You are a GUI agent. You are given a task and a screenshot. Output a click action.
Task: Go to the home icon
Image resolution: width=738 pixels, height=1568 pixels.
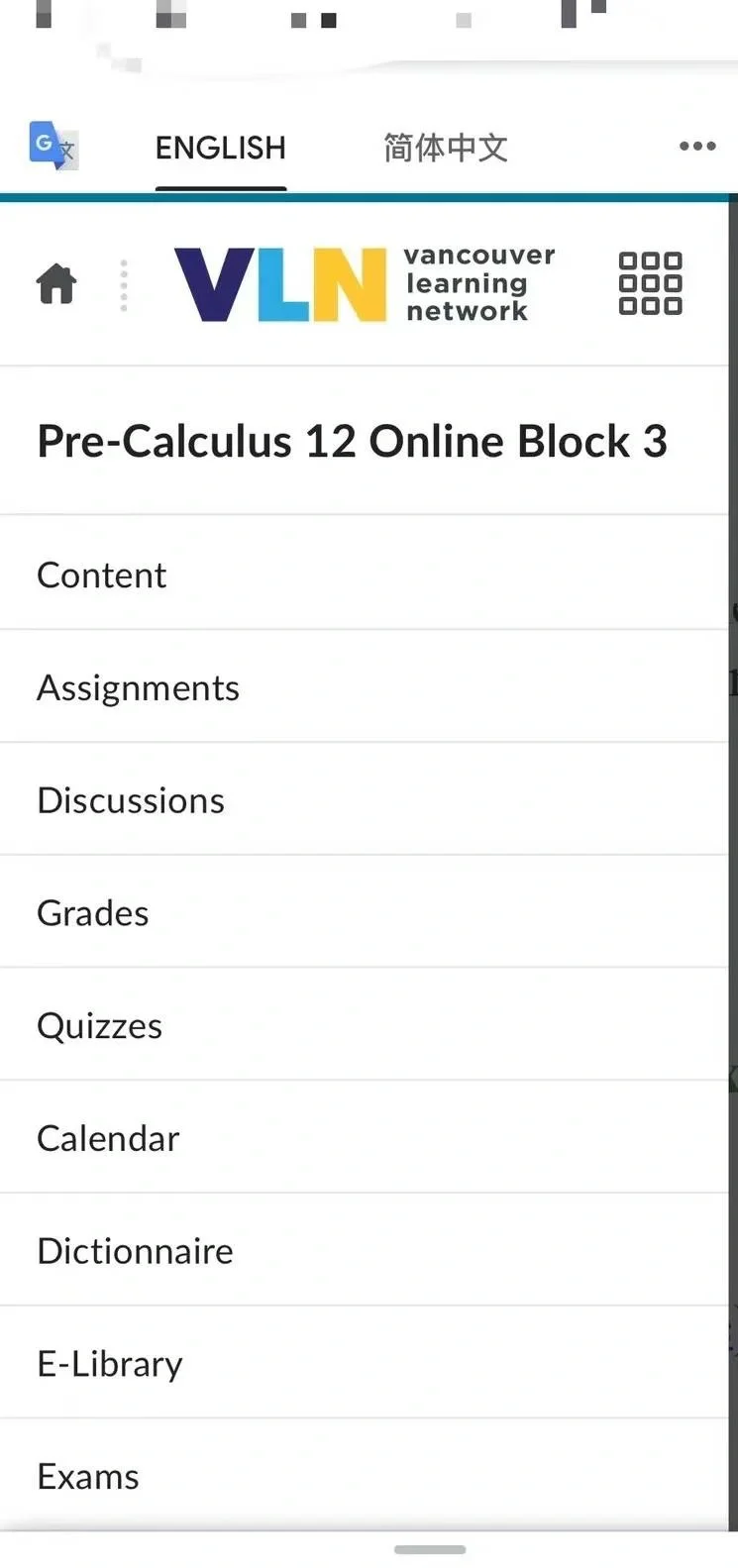click(x=56, y=284)
